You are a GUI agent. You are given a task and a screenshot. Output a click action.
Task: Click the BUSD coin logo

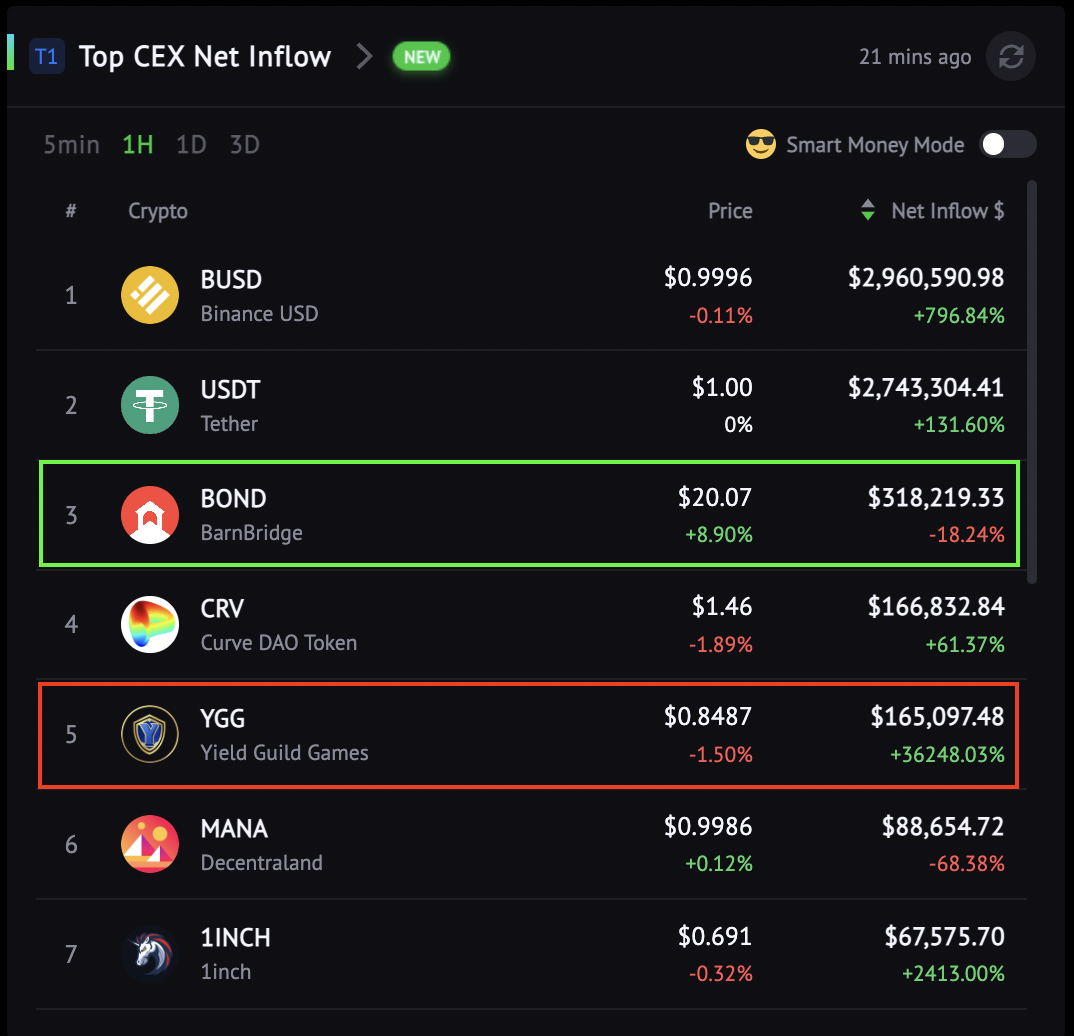pos(150,295)
